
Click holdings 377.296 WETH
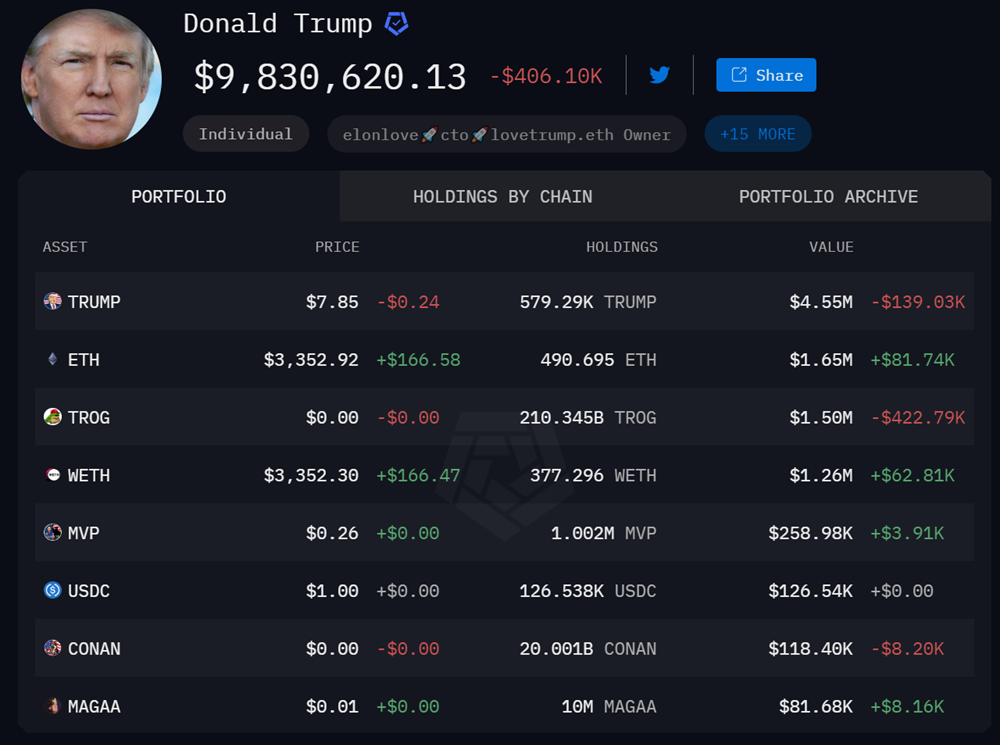point(593,475)
